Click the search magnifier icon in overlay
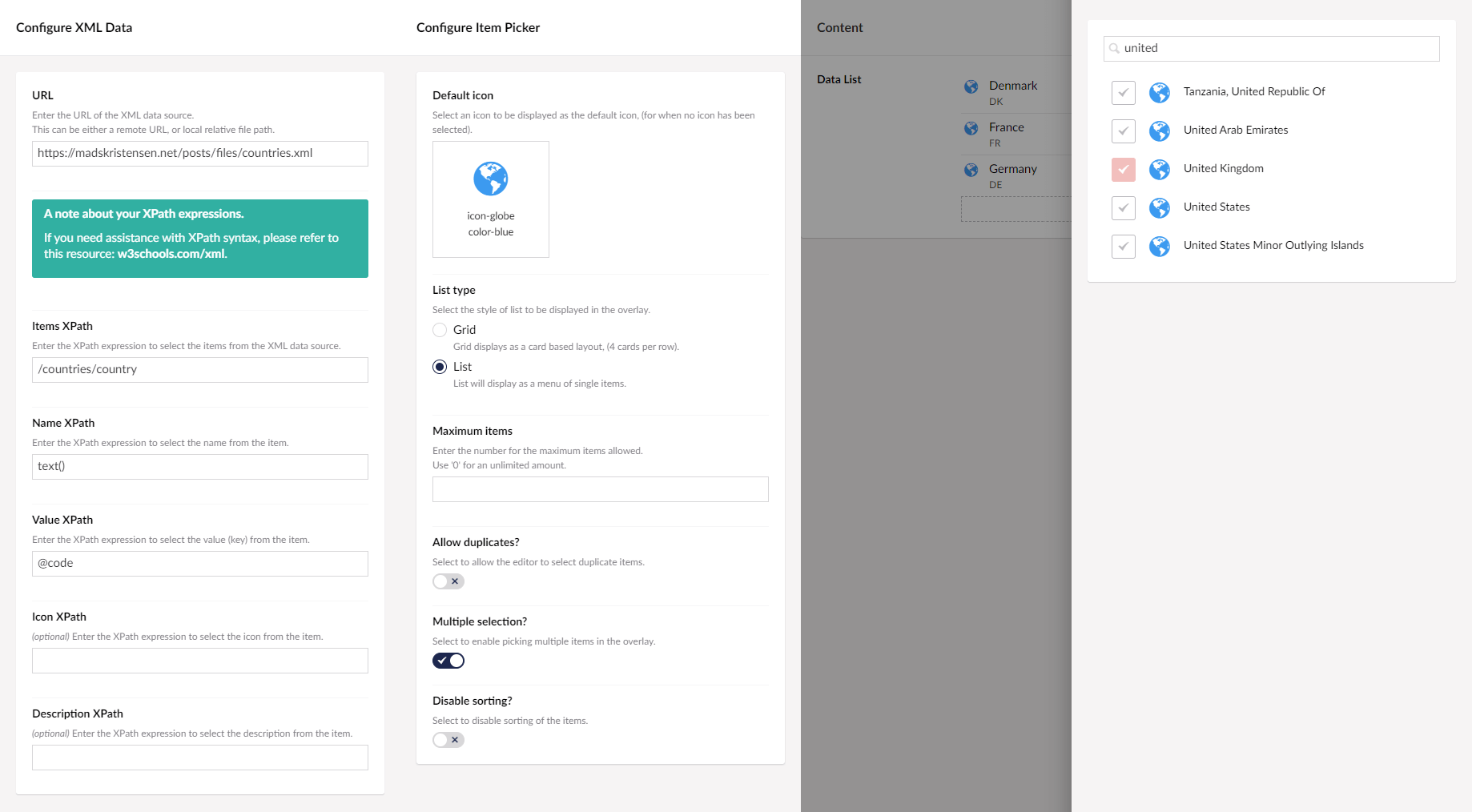The width and height of the screenshot is (1472, 812). 1114,48
